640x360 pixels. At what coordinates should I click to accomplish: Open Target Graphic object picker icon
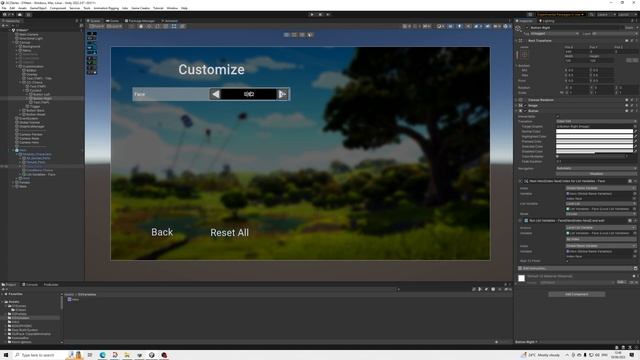point(636,127)
